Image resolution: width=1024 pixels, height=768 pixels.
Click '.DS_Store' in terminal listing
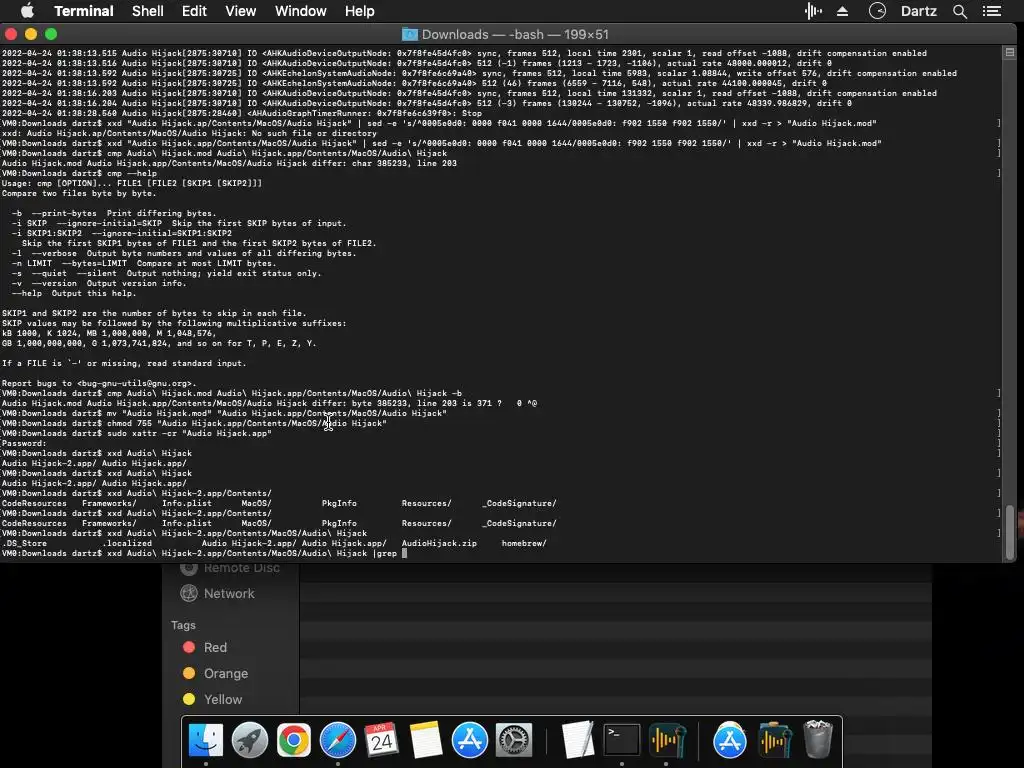click(x=24, y=543)
